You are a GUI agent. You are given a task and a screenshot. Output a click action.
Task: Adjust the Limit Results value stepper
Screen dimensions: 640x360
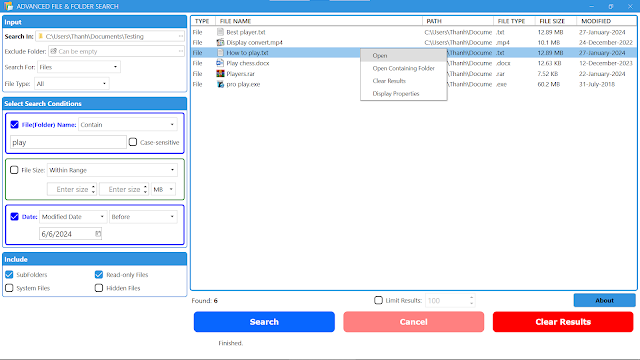[x=471, y=300]
